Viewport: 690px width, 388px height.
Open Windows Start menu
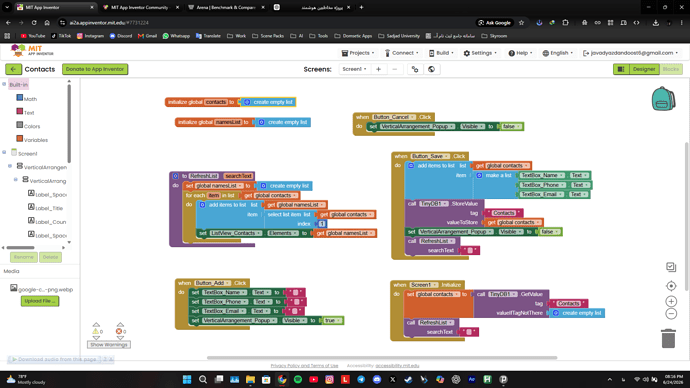click(187, 379)
